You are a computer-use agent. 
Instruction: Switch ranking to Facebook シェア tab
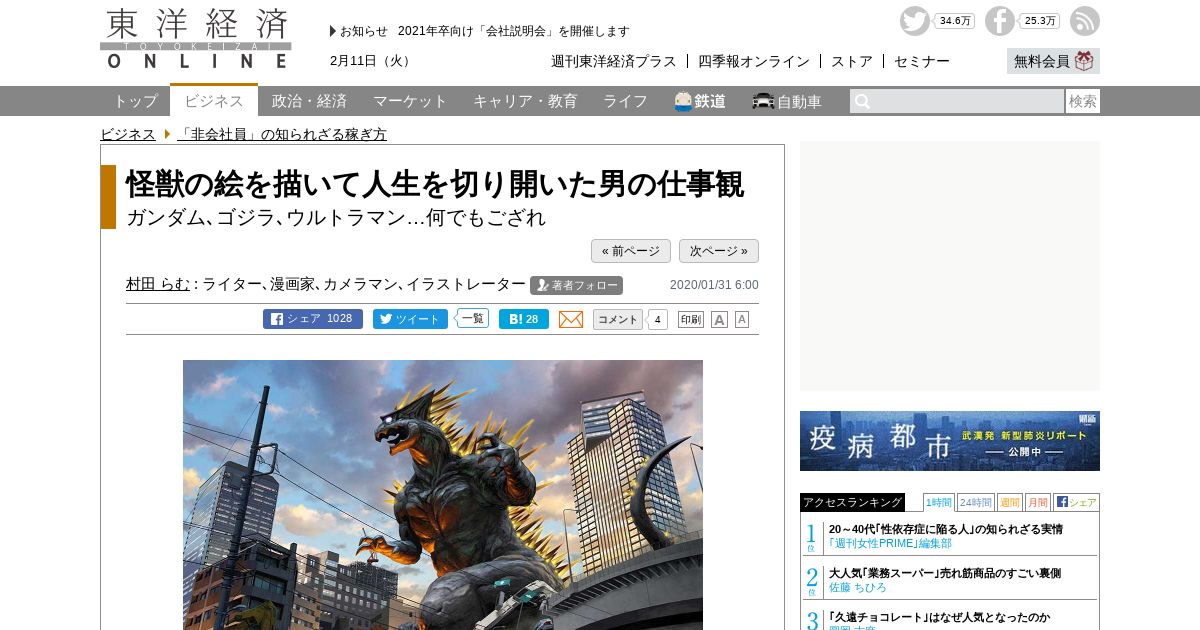(x=1076, y=502)
